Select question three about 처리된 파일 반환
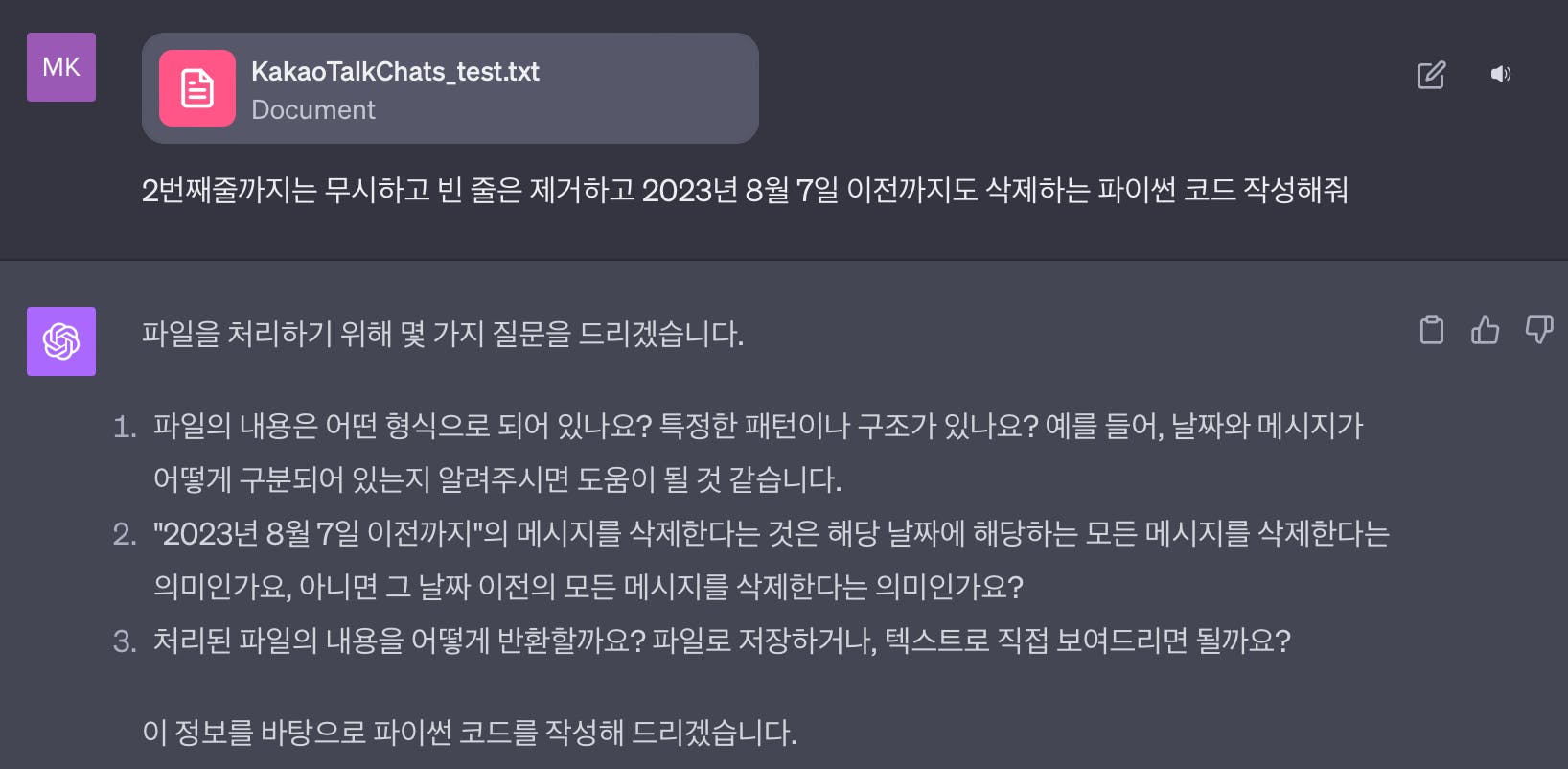The width and height of the screenshot is (1568, 769). tap(722, 641)
